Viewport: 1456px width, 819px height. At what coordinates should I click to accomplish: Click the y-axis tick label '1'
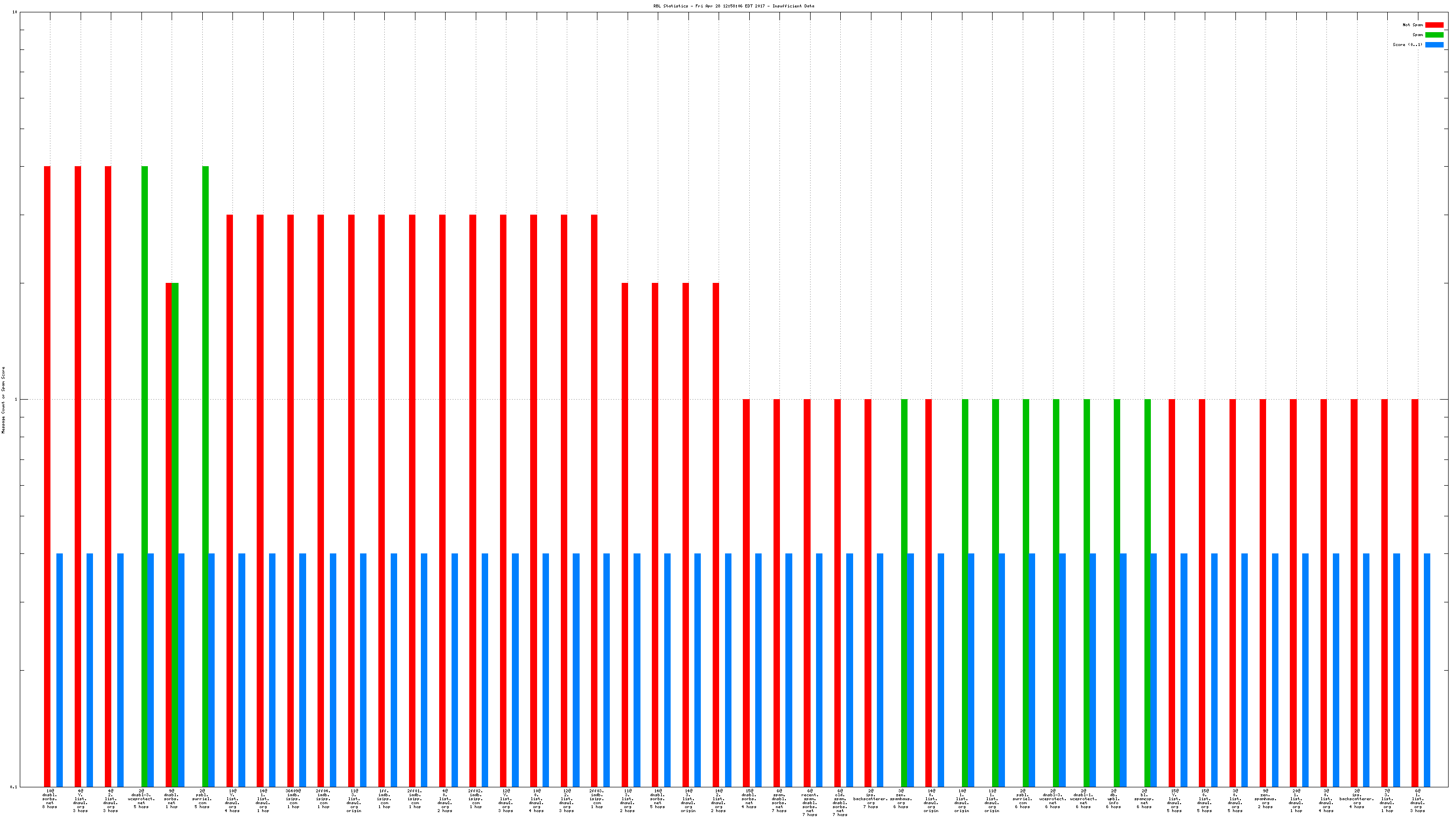(x=16, y=400)
